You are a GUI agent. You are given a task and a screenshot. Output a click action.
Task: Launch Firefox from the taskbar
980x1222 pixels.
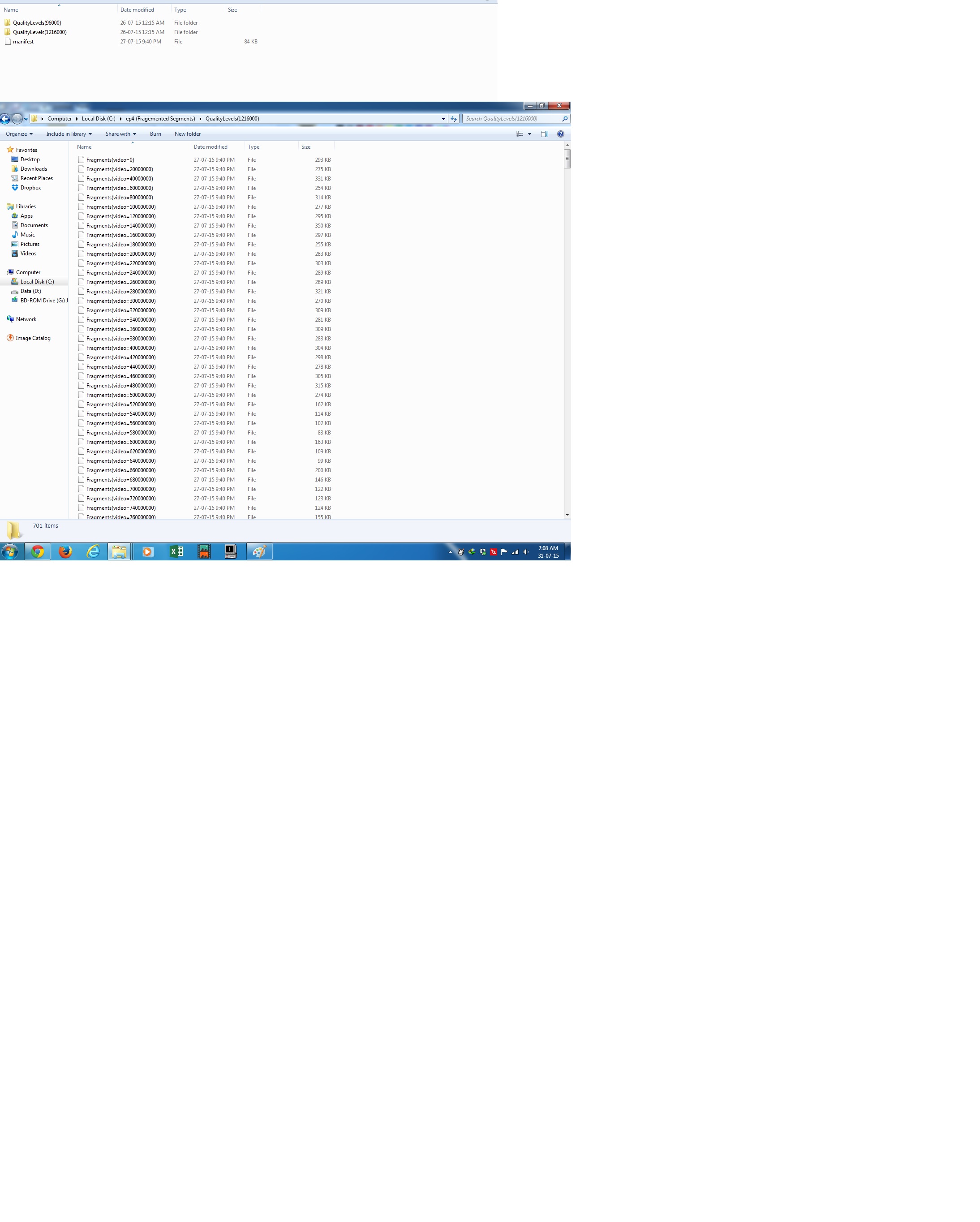pyautogui.click(x=65, y=552)
